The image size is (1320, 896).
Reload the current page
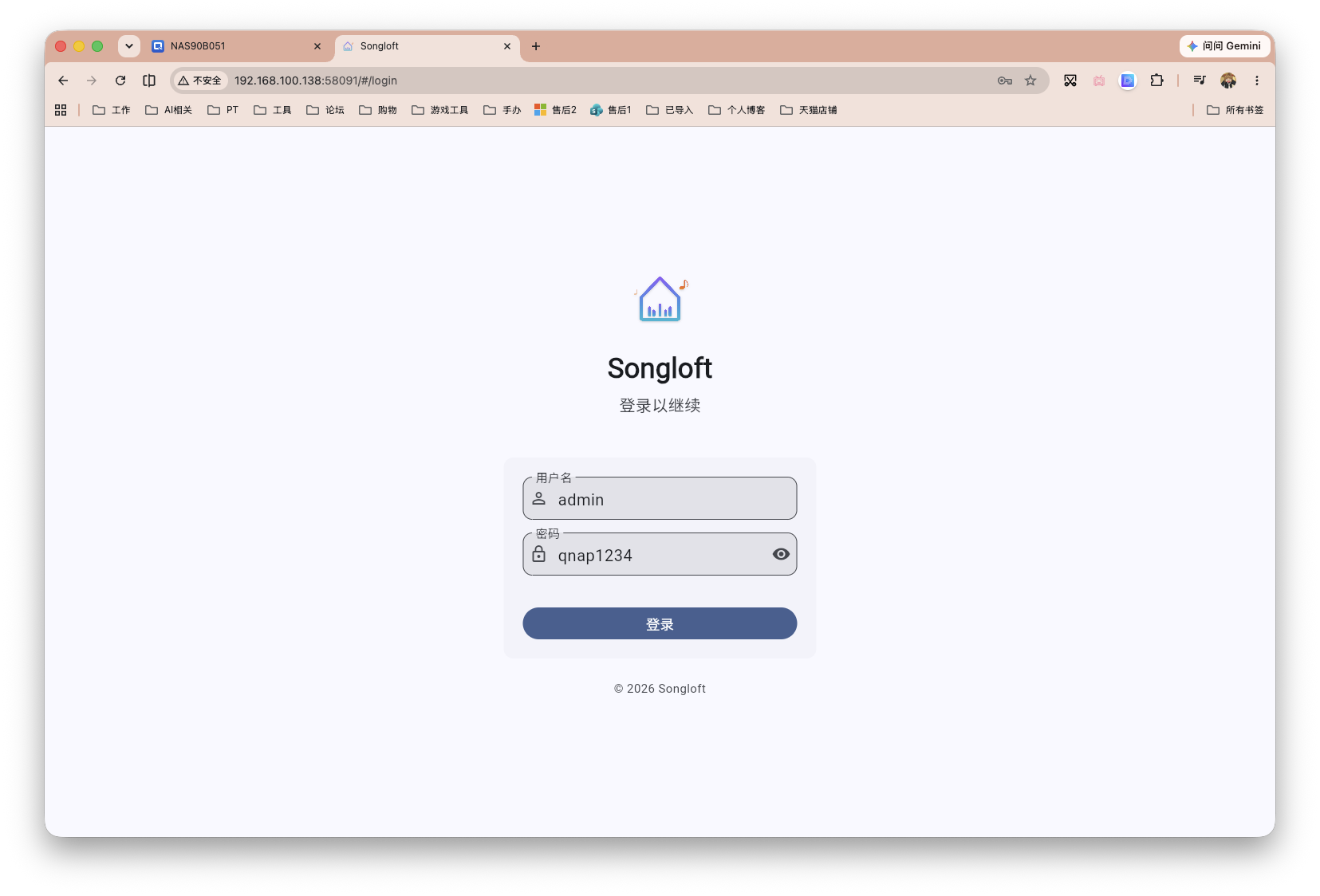click(120, 81)
